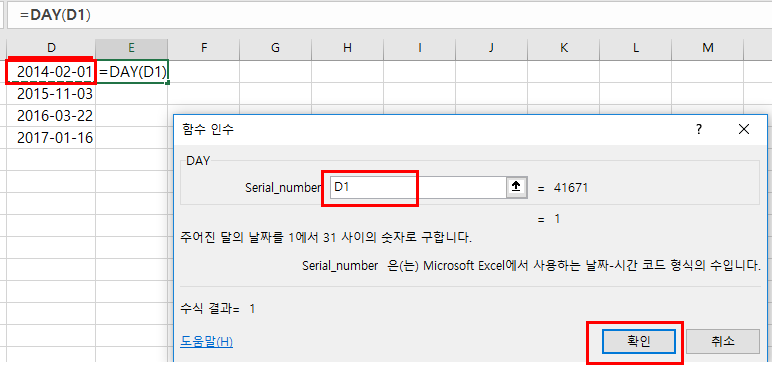772x365 pixels.
Task: Select column G header
Action: click(275, 48)
